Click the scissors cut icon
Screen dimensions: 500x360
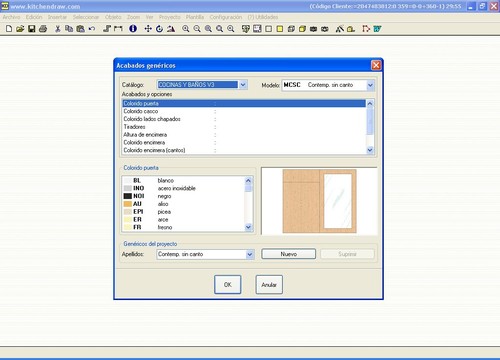pyautogui.click(x=58, y=29)
